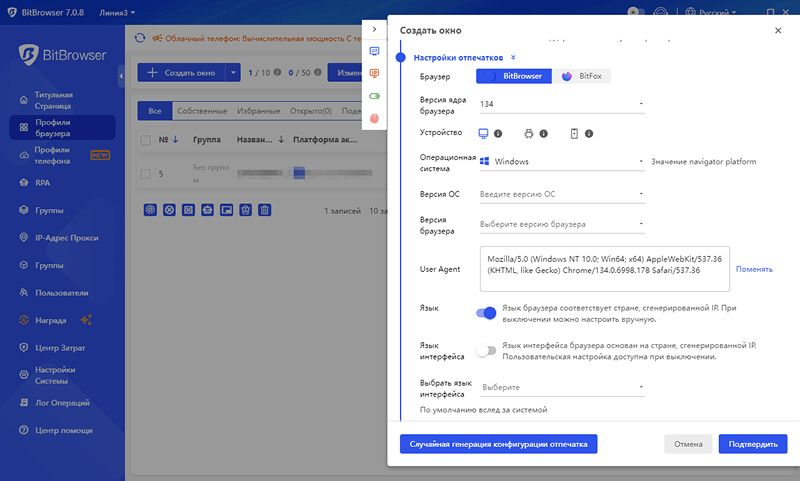Click the blue monitor icon in side strip
The width and height of the screenshot is (800, 481).
click(x=375, y=51)
